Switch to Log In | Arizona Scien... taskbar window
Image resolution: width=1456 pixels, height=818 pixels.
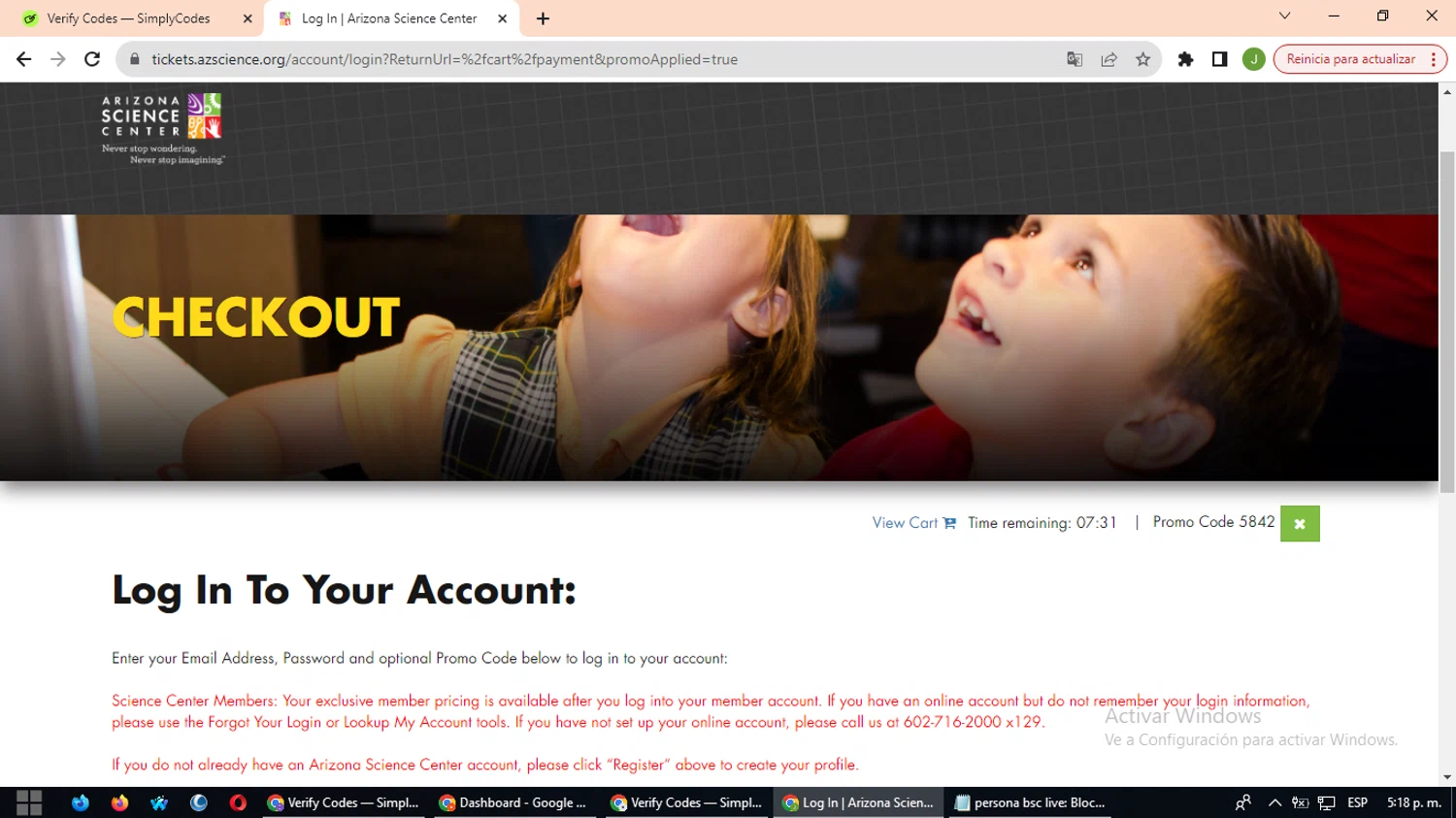point(858,802)
